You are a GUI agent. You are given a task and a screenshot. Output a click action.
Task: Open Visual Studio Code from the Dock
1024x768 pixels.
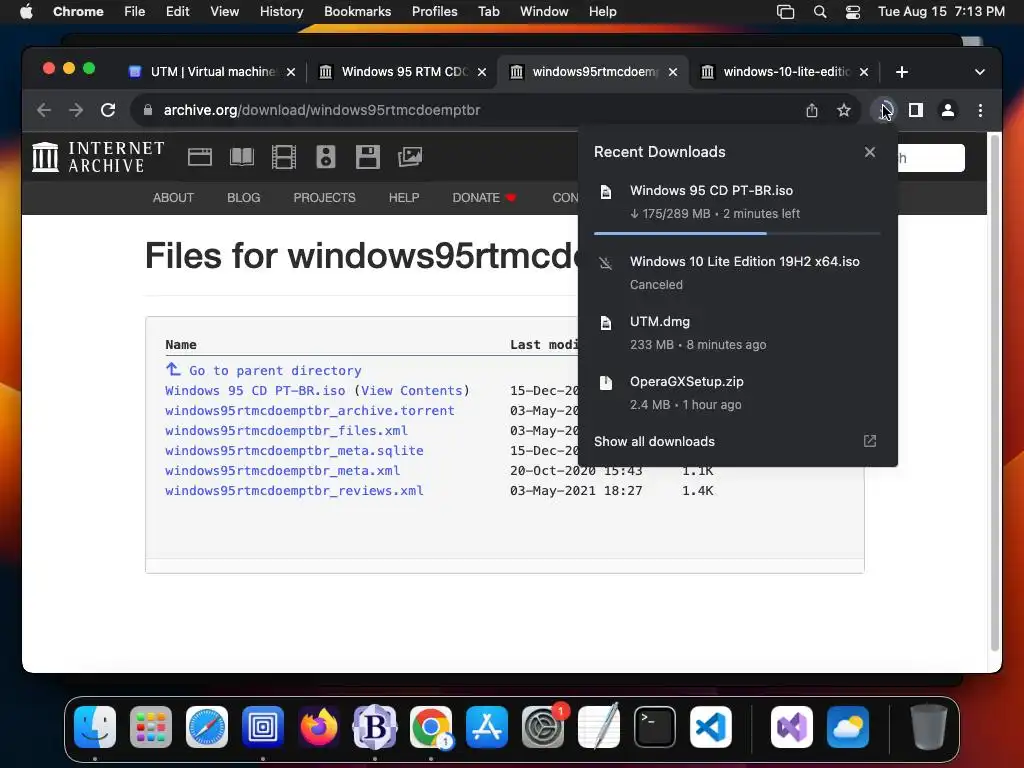pyautogui.click(x=711, y=727)
